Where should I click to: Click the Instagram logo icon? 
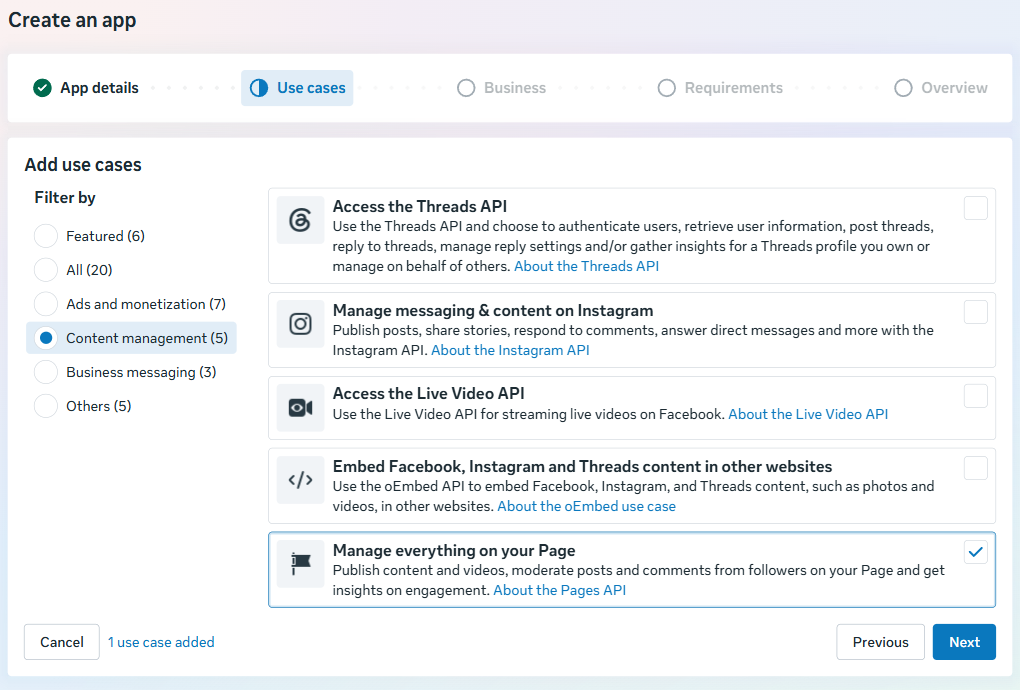pyautogui.click(x=300, y=324)
